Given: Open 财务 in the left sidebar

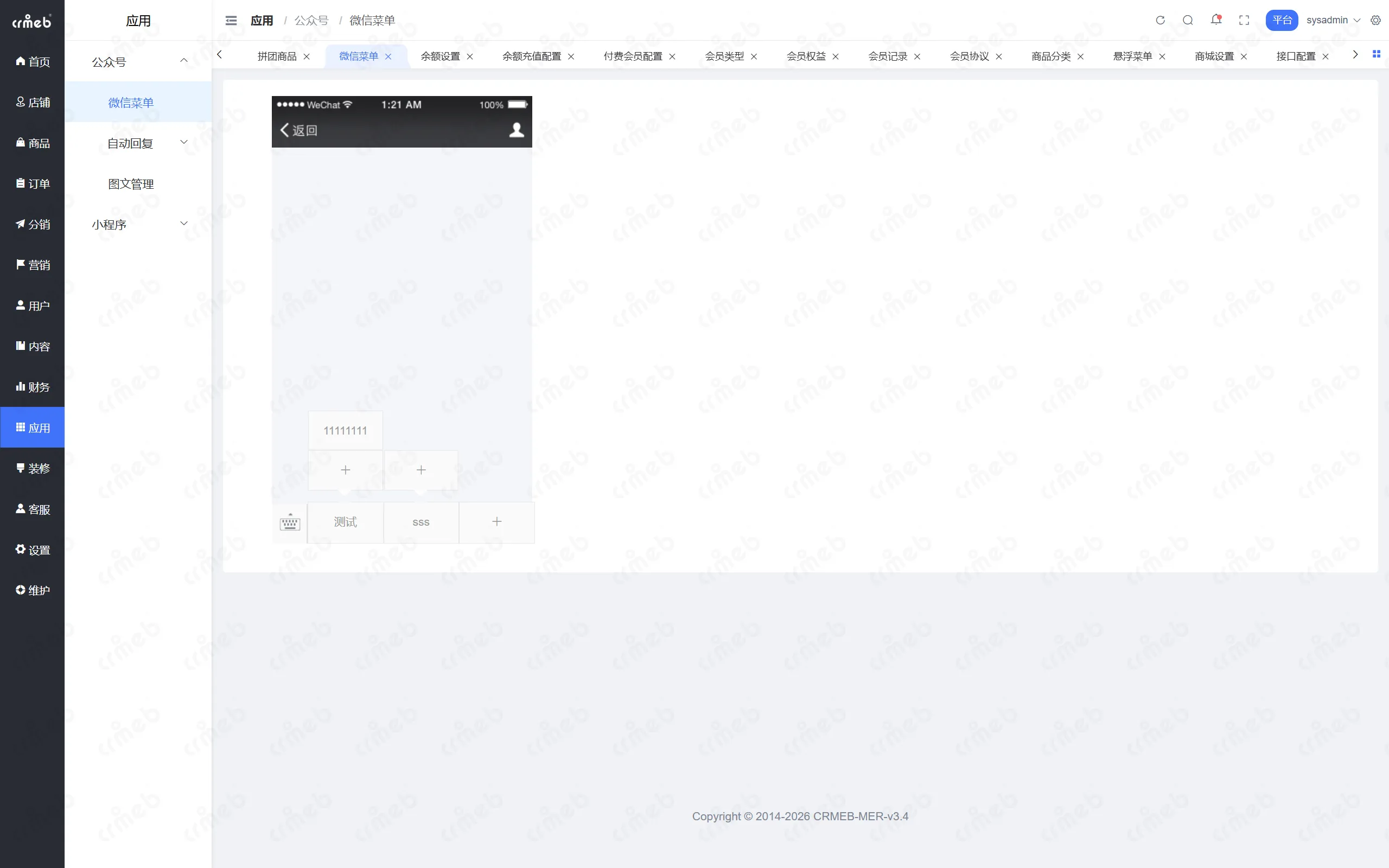Looking at the screenshot, I should 32,387.
